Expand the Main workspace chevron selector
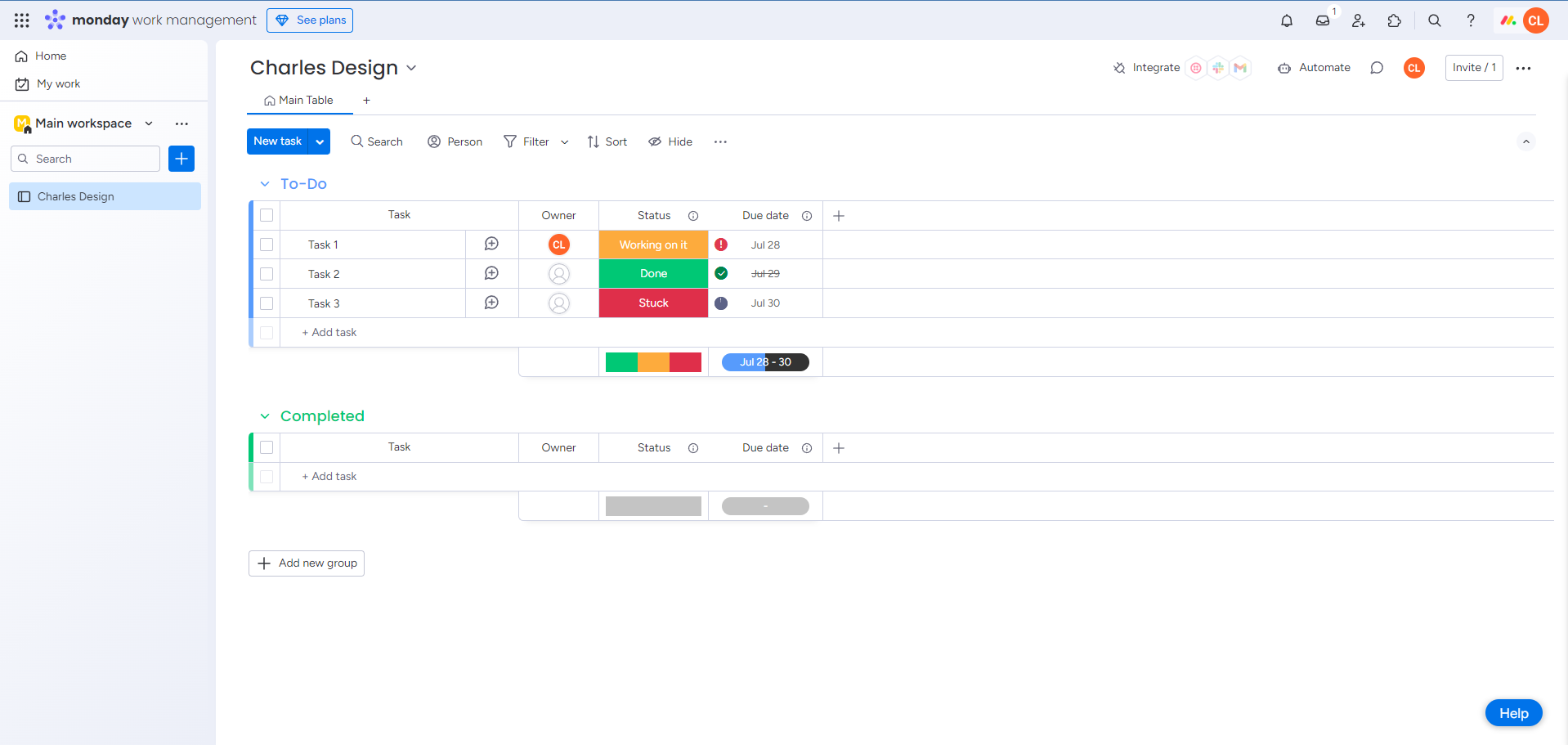 (149, 123)
